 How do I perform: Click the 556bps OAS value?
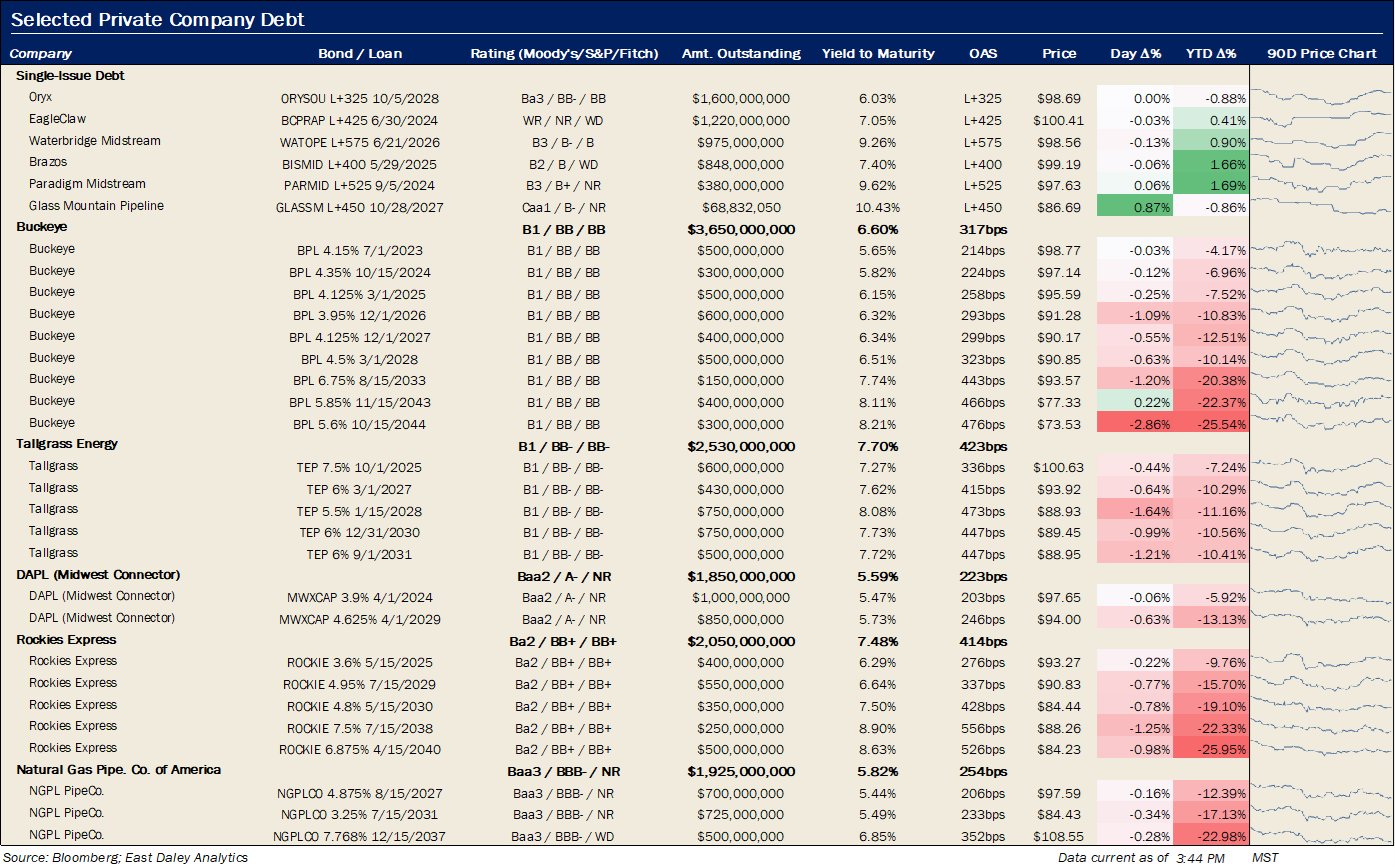click(984, 728)
